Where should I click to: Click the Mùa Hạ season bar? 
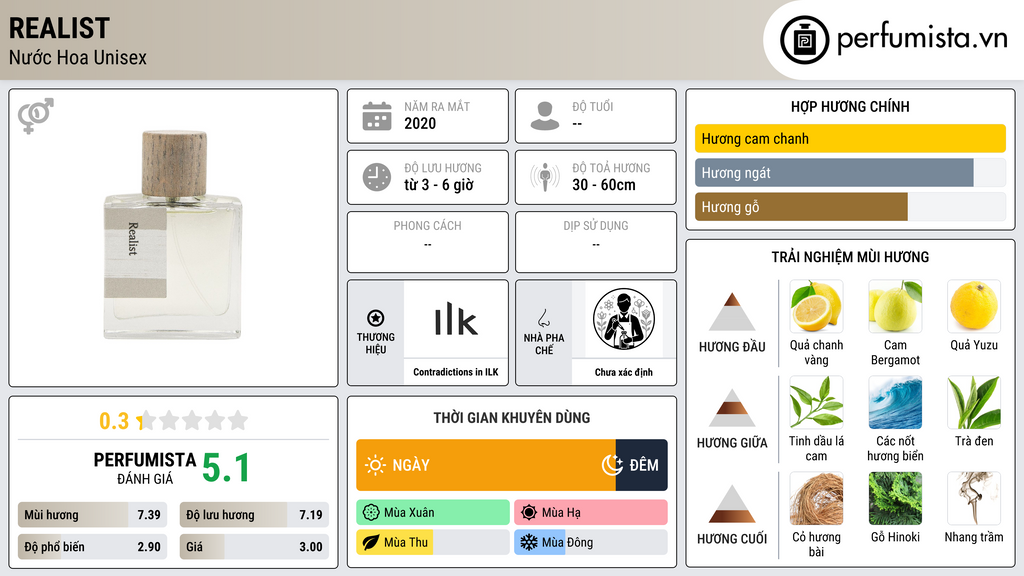click(591, 513)
